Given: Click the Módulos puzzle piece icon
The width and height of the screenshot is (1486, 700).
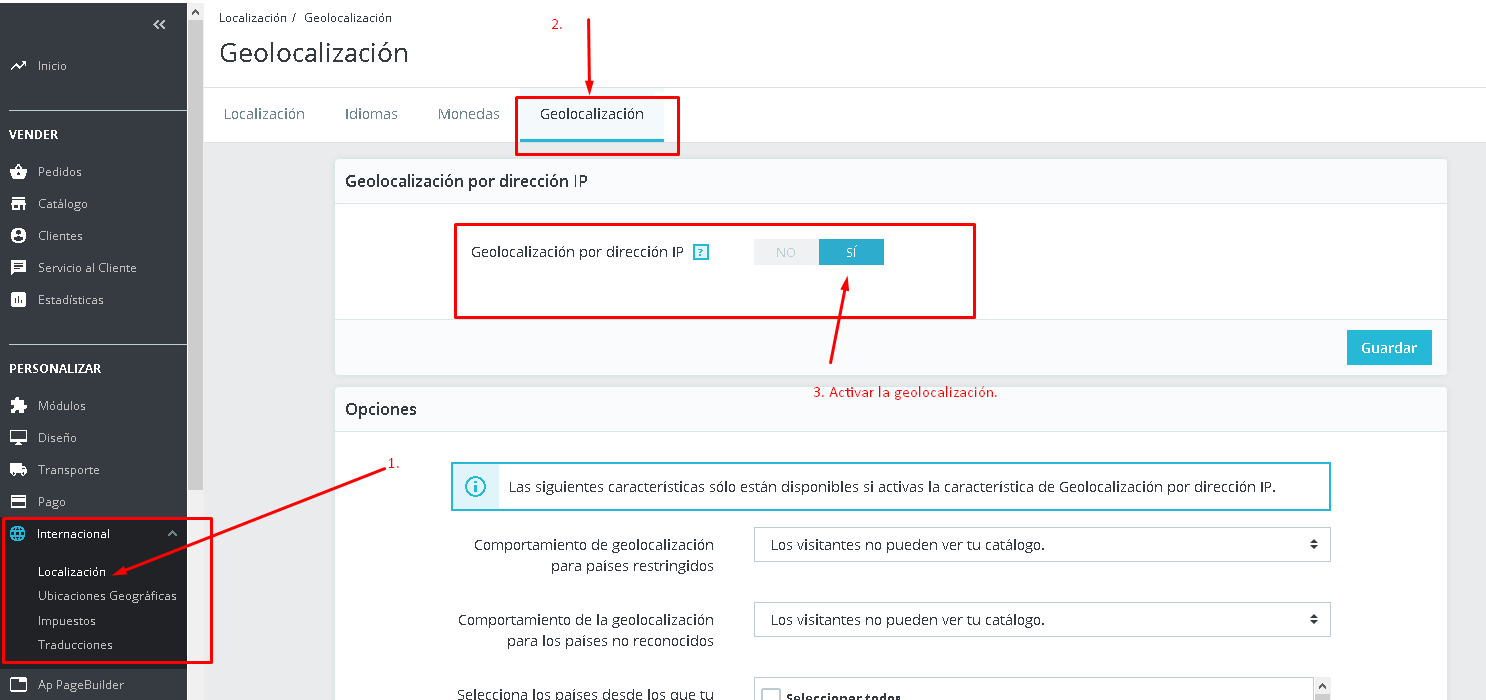Looking at the screenshot, I should point(17,406).
